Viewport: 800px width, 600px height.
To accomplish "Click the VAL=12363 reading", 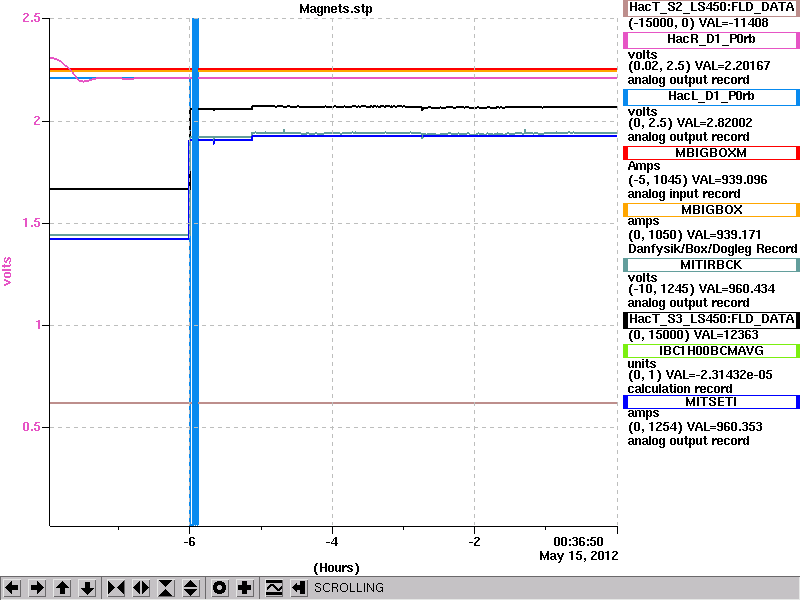I will (x=726, y=335).
